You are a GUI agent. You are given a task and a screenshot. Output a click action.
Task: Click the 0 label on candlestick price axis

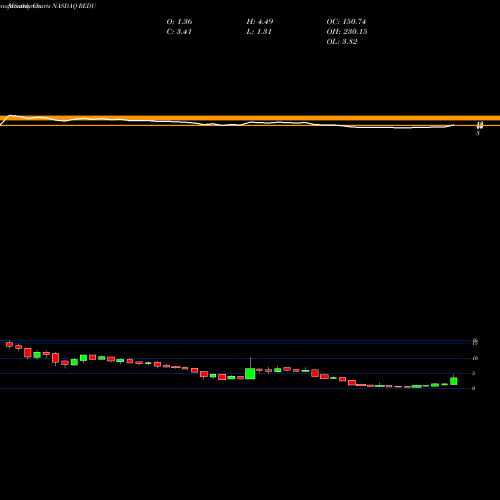[473, 388]
